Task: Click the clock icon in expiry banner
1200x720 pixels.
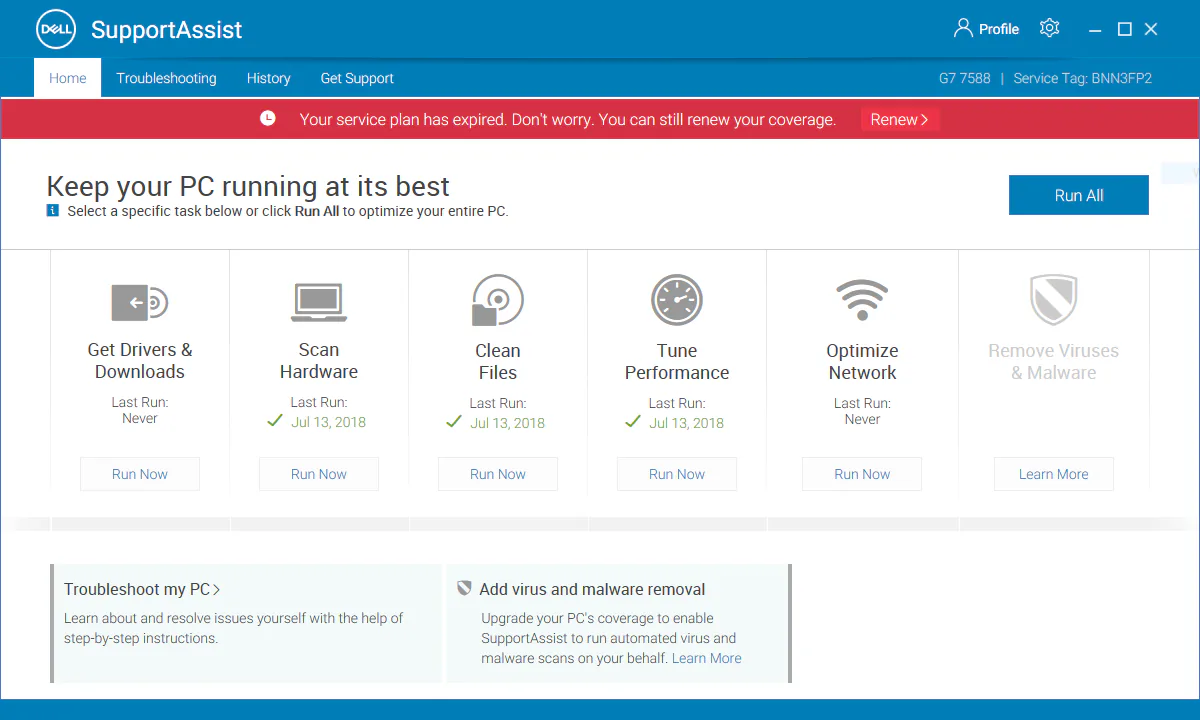Action: point(267,118)
